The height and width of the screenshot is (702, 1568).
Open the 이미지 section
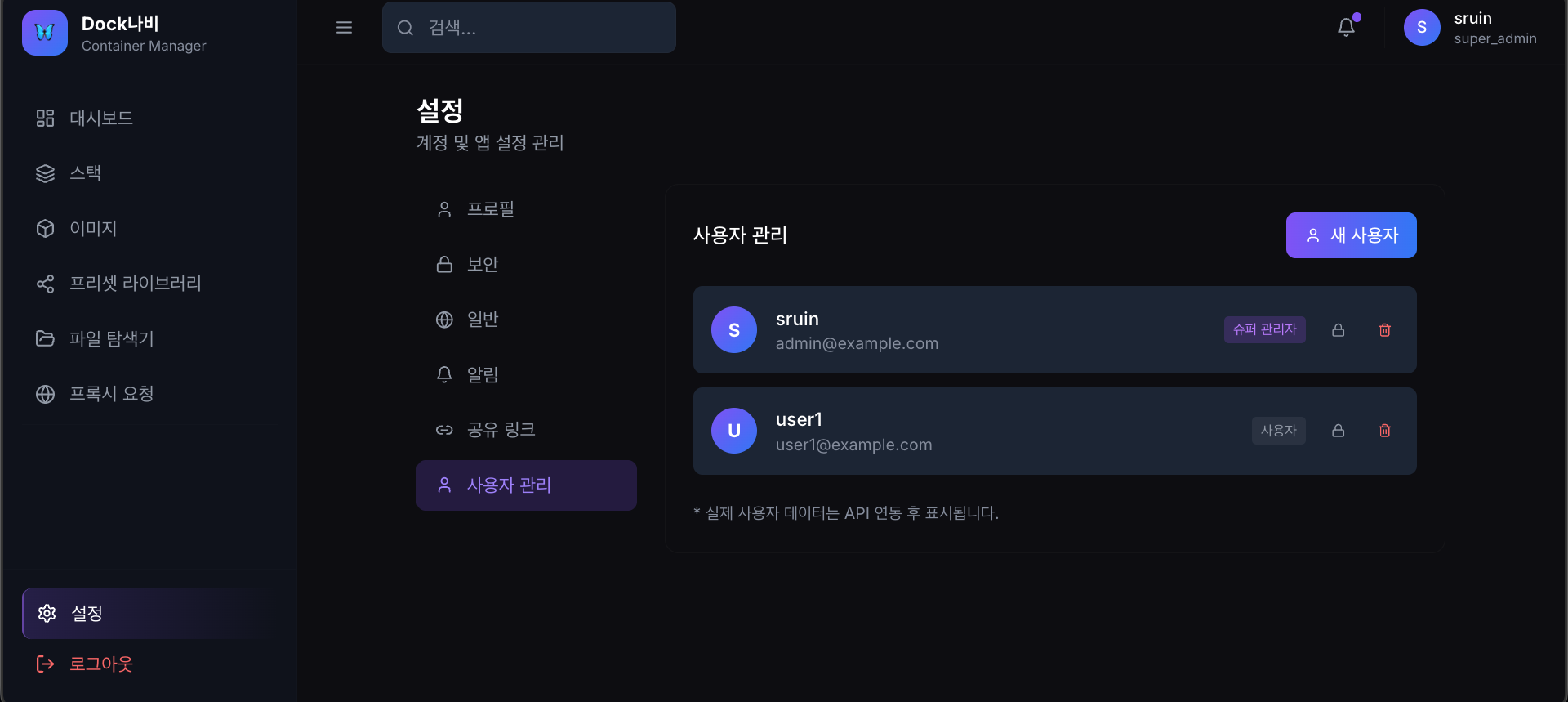click(x=92, y=228)
